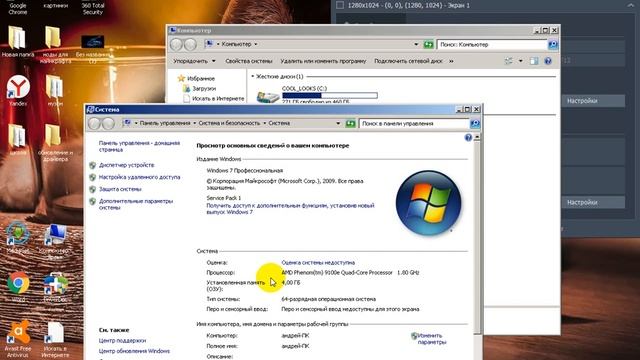Viewport: 640px width, 360px height.
Task: Expand the arrow after Компьютер in the address bar
Action: coord(256,44)
